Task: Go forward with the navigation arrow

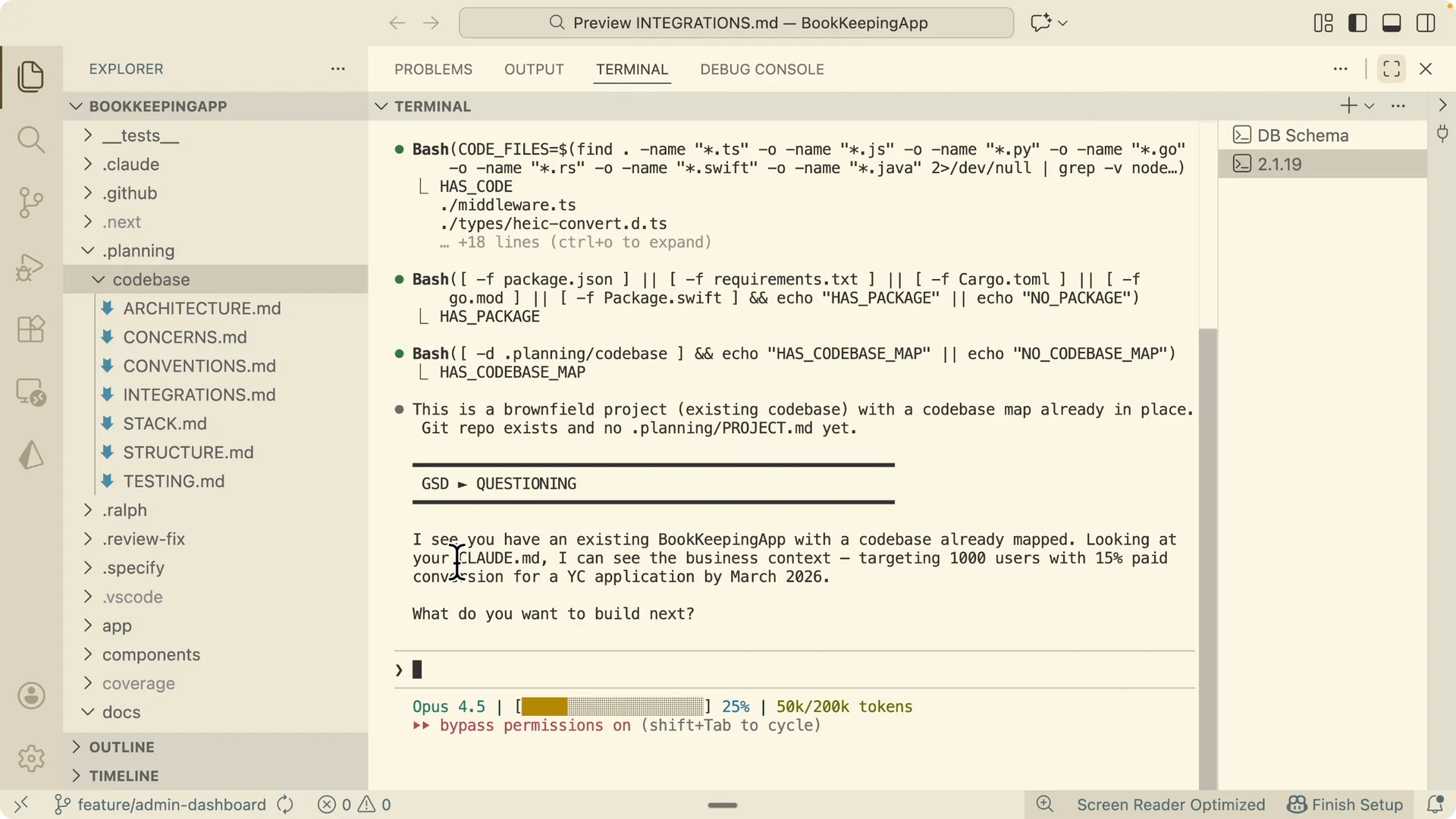Action: coord(431,23)
